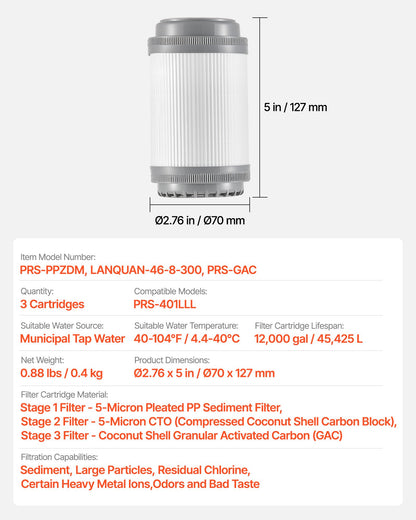The width and height of the screenshot is (416, 520).
Task: Click the Municipal Tap Water value
Action: (72, 339)
